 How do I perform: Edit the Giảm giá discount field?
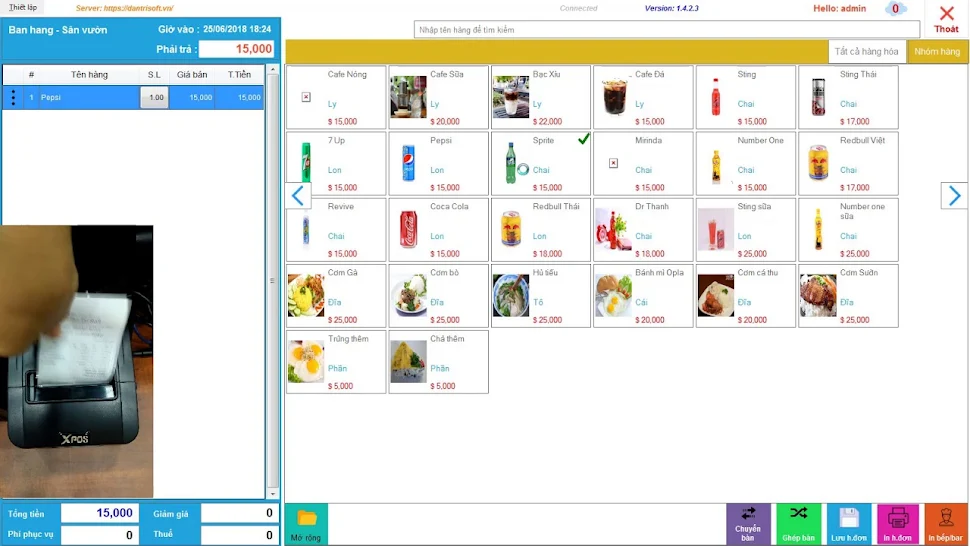click(x=238, y=513)
